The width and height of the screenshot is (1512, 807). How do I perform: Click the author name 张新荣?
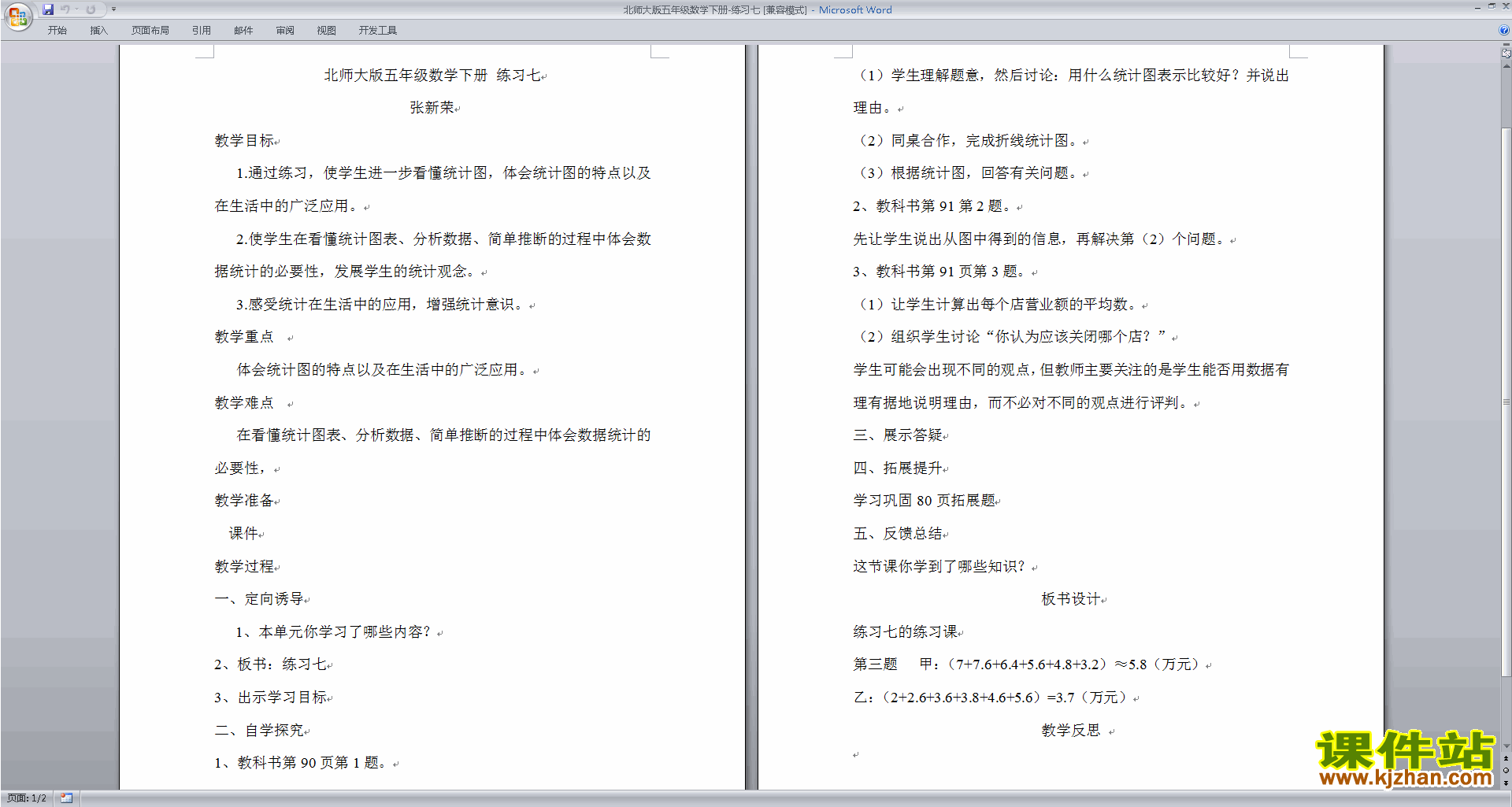pos(432,108)
